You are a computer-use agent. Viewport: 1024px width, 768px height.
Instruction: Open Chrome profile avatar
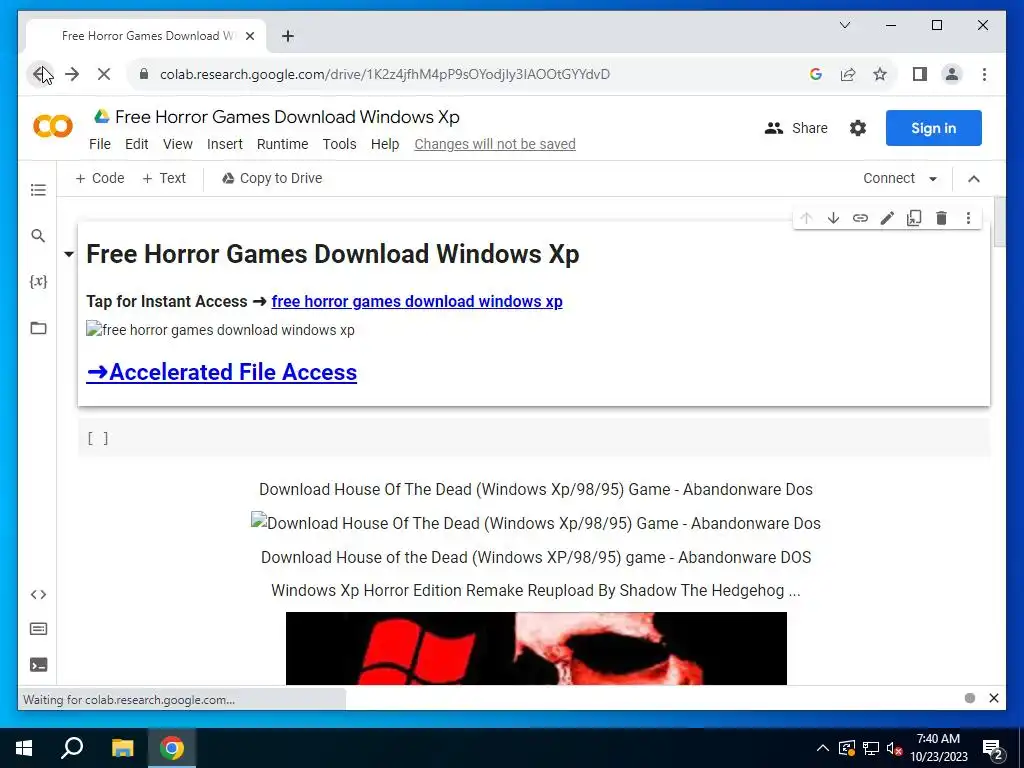pyautogui.click(x=952, y=74)
